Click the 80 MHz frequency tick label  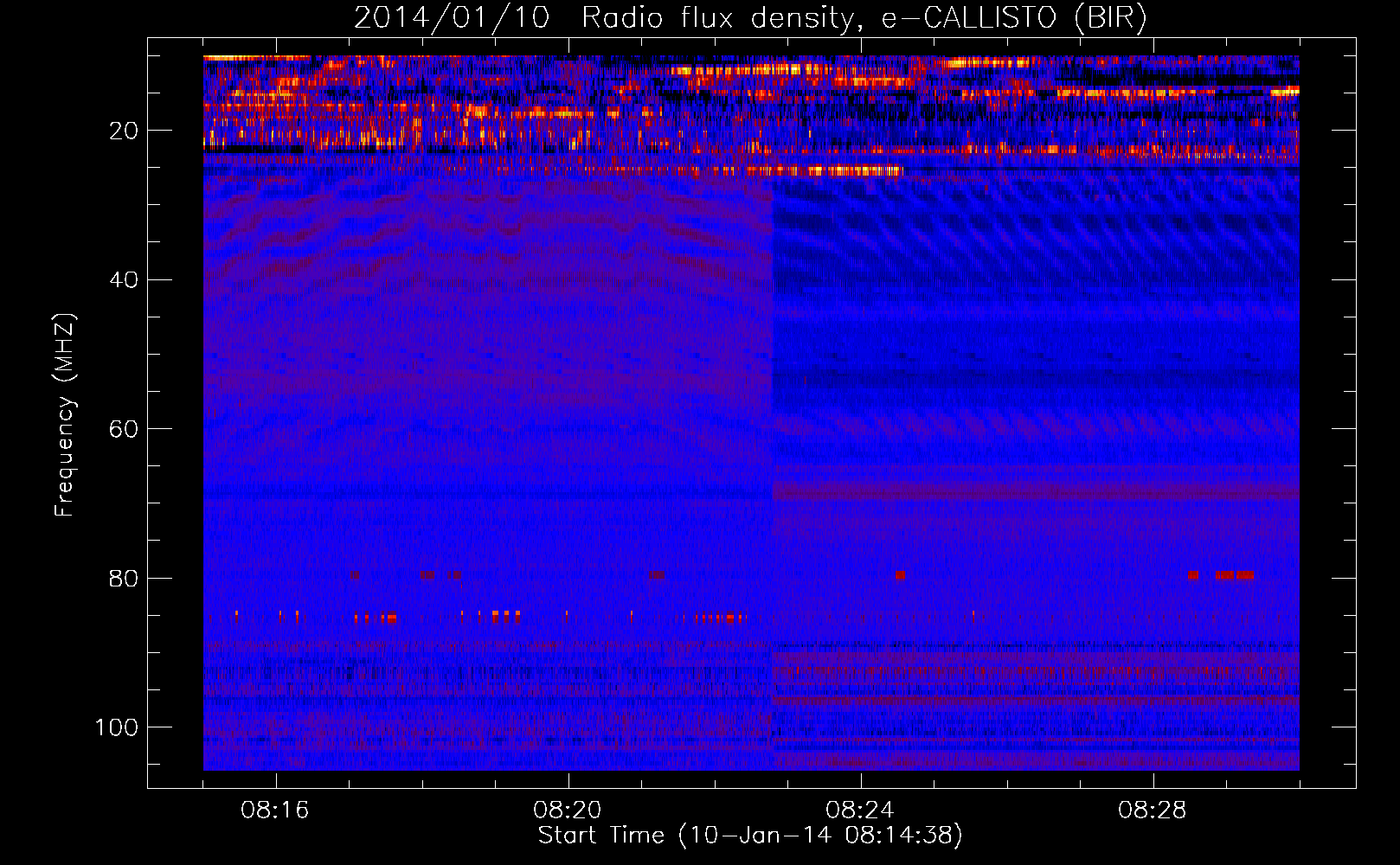(124, 578)
